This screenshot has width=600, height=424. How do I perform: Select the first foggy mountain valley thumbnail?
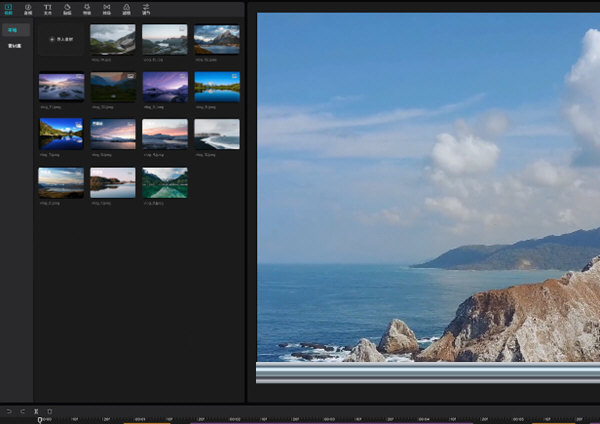coord(113,39)
